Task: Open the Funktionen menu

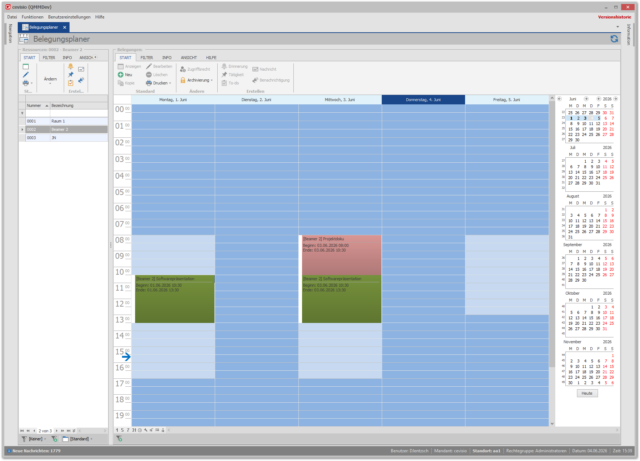Action: 33,17
